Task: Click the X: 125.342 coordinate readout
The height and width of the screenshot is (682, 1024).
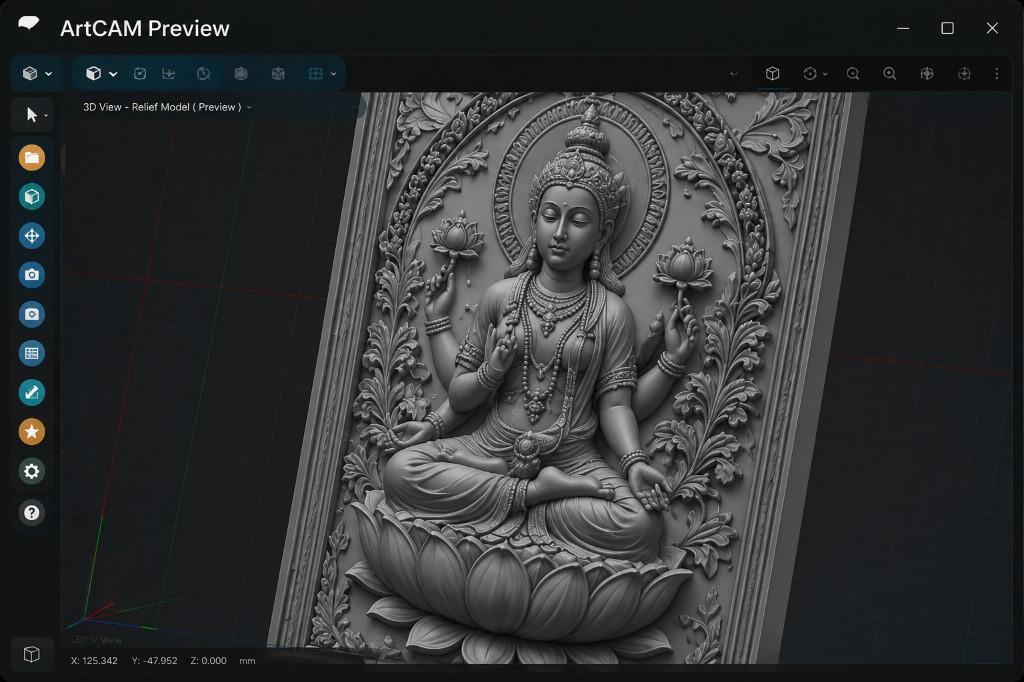Action: 94,660
